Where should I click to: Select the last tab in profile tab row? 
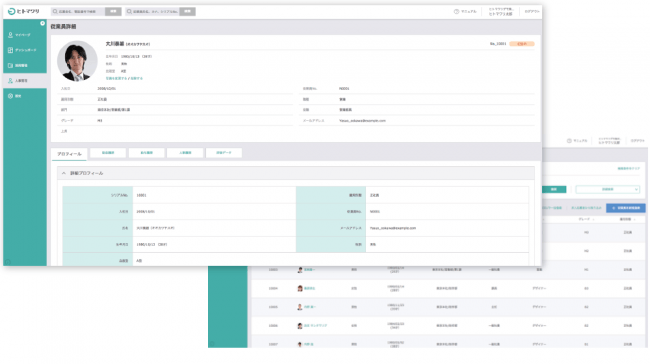223,153
